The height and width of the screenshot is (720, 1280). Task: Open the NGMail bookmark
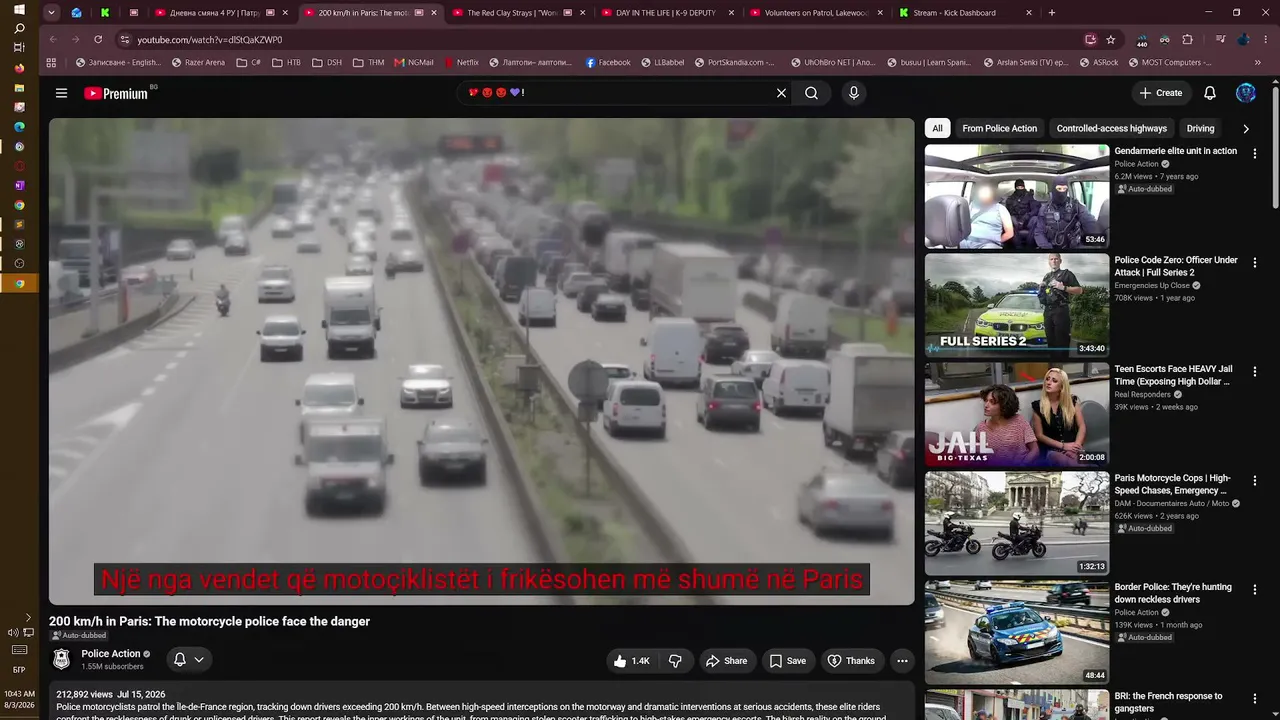coord(414,62)
